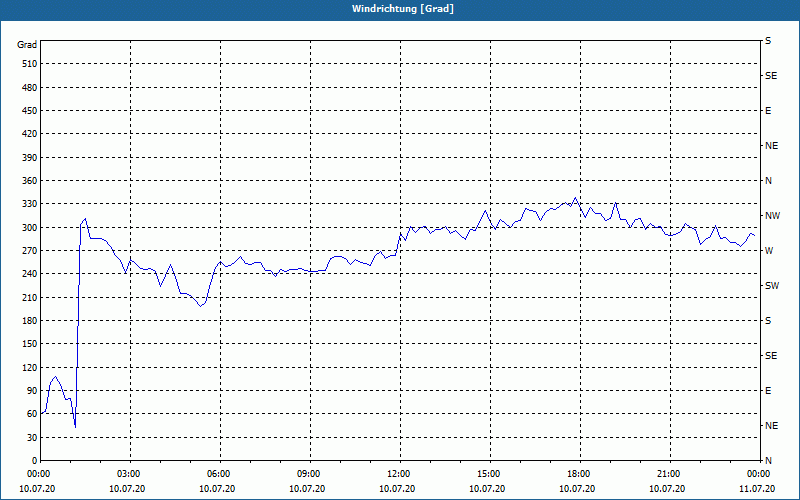Select the 60 value on the left axis
This screenshot has height=500, width=800.
pos(32,414)
